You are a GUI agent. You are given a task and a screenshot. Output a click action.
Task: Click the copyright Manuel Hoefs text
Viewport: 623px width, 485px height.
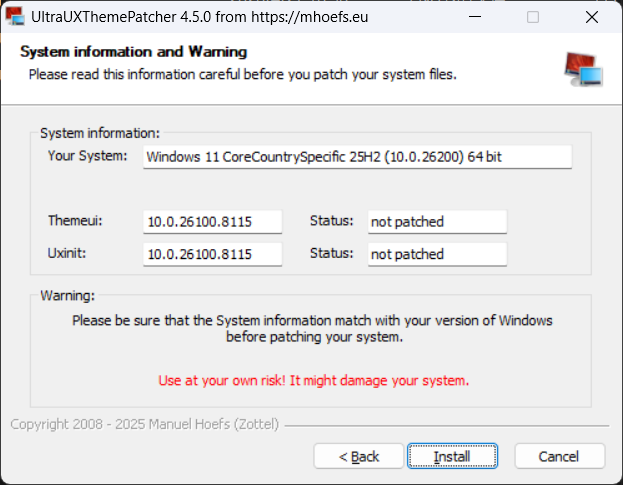[145, 424]
